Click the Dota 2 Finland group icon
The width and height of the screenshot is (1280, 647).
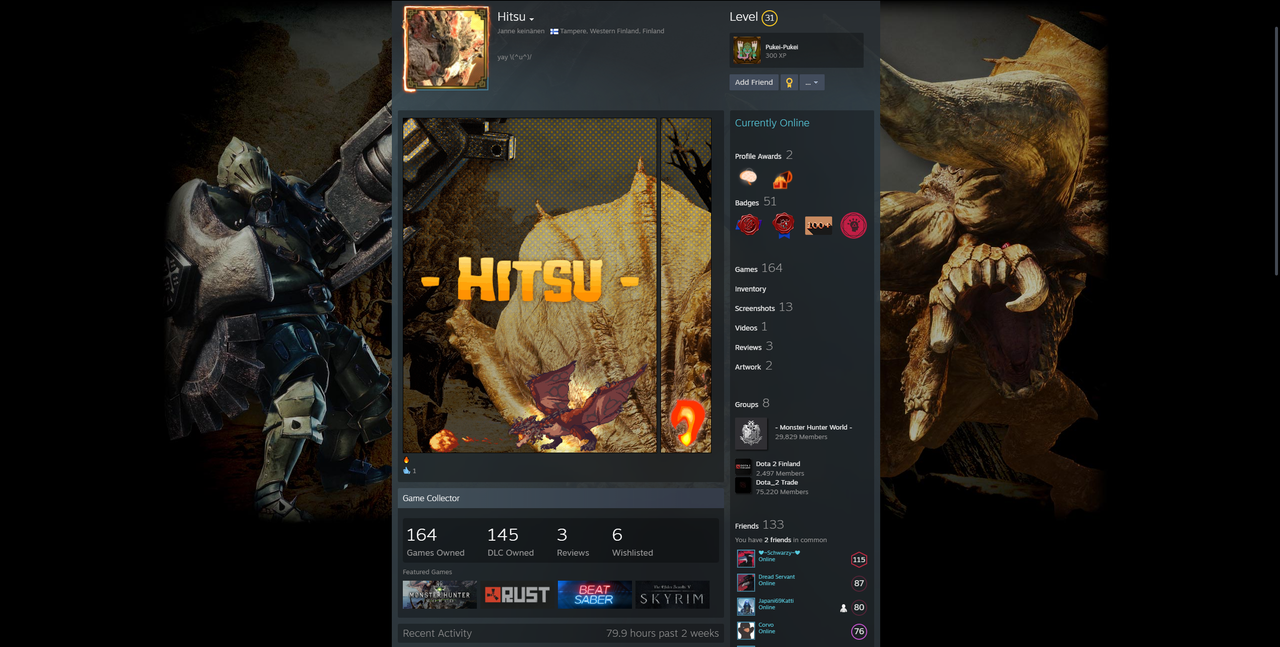click(x=743, y=467)
